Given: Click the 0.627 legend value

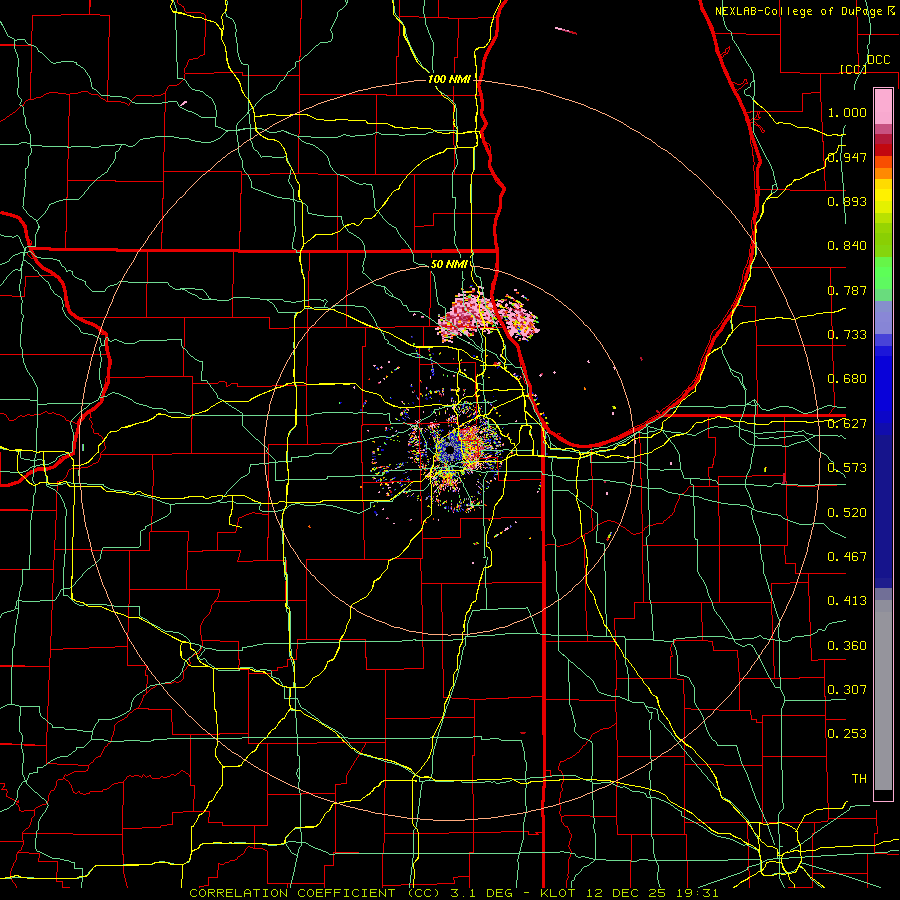Looking at the screenshot, I should coord(847,424).
